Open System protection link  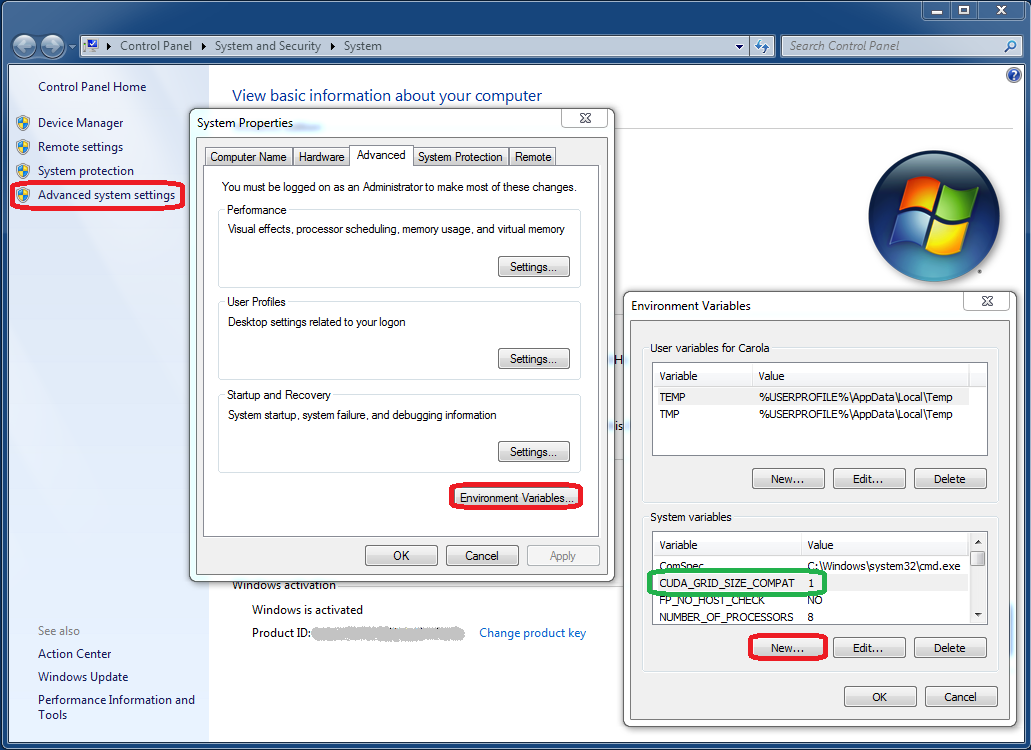coord(85,171)
